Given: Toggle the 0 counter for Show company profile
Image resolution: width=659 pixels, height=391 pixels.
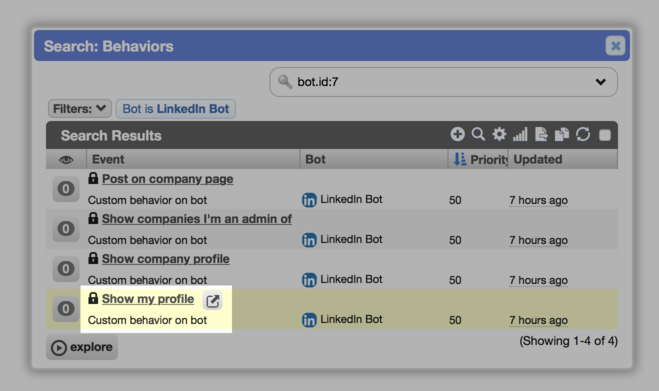Looking at the screenshot, I should pyautogui.click(x=66, y=269).
